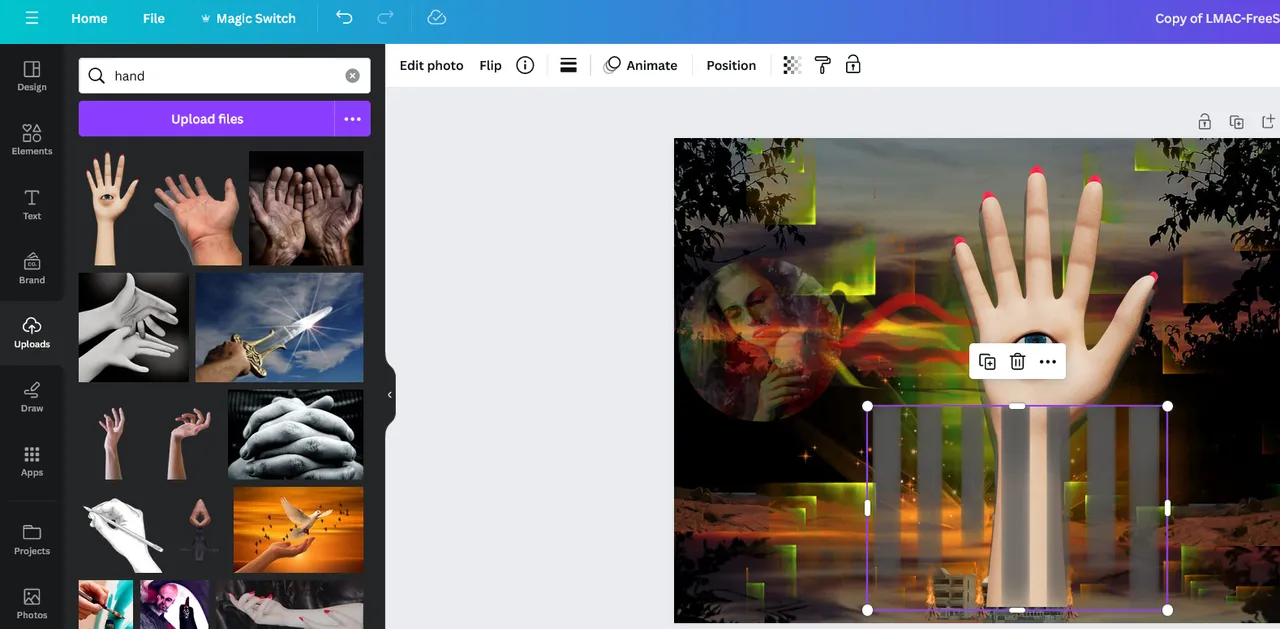
Task: Open the Flip options
Action: pos(490,65)
